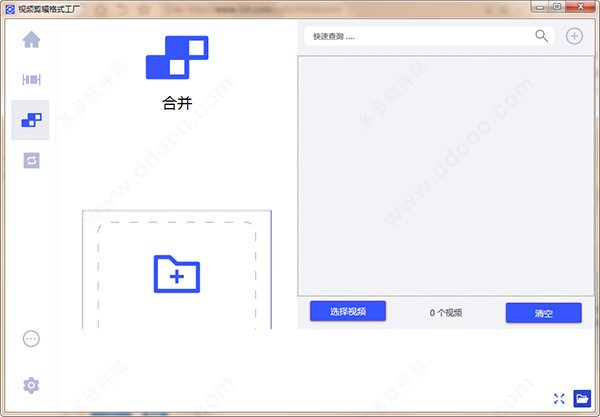Go to the Home page icon

click(31, 39)
